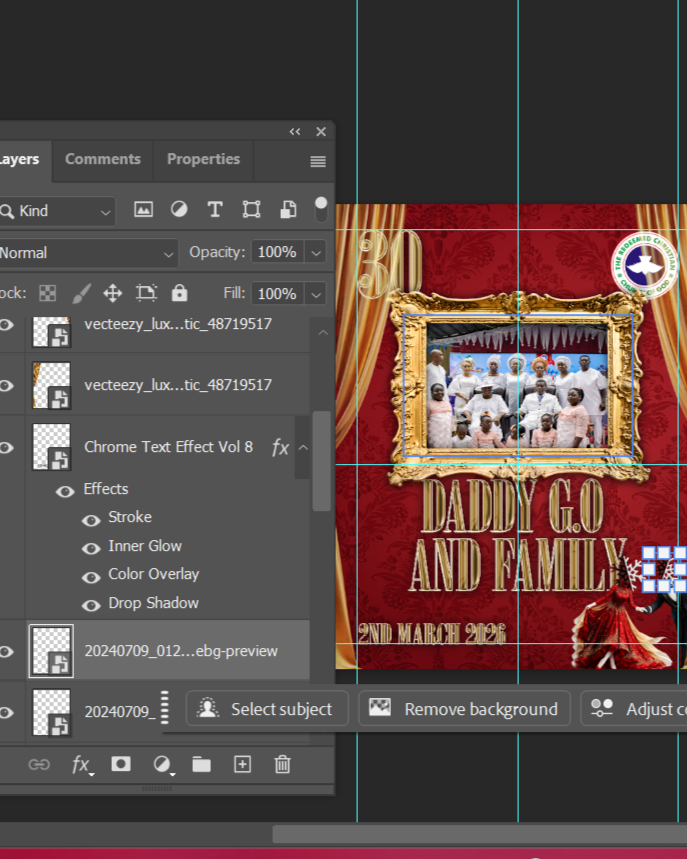Delete the selected layer with trash icon
The height and width of the screenshot is (859, 687).
pos(283,764)
